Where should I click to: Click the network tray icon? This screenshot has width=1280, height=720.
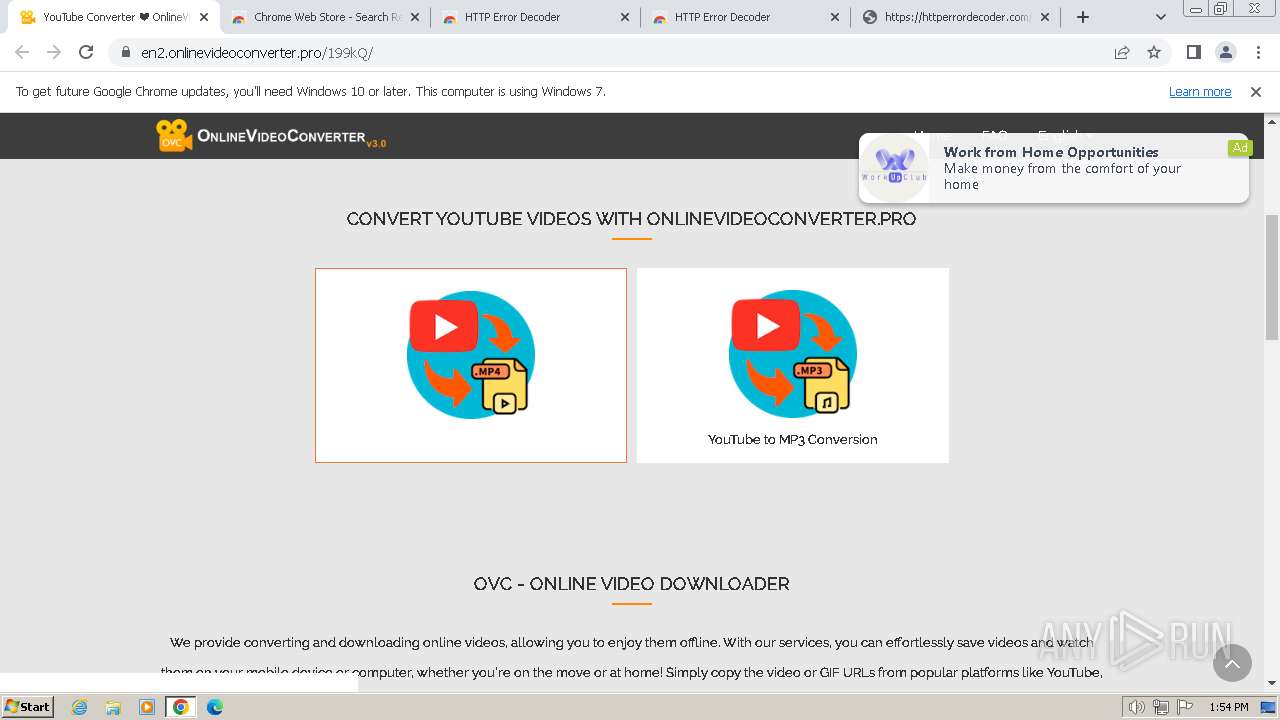click(1160, 707)
